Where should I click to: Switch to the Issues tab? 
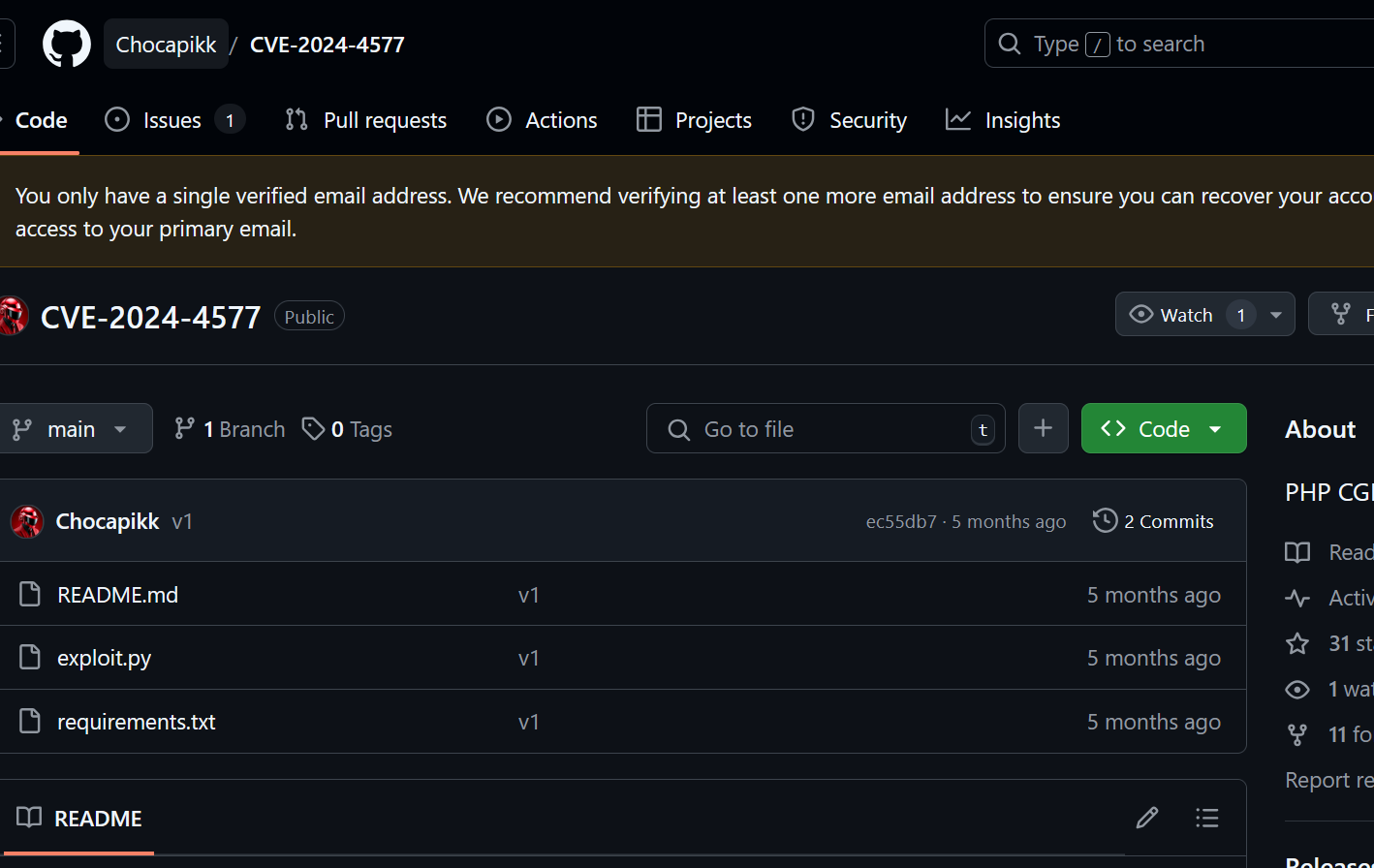174,120
